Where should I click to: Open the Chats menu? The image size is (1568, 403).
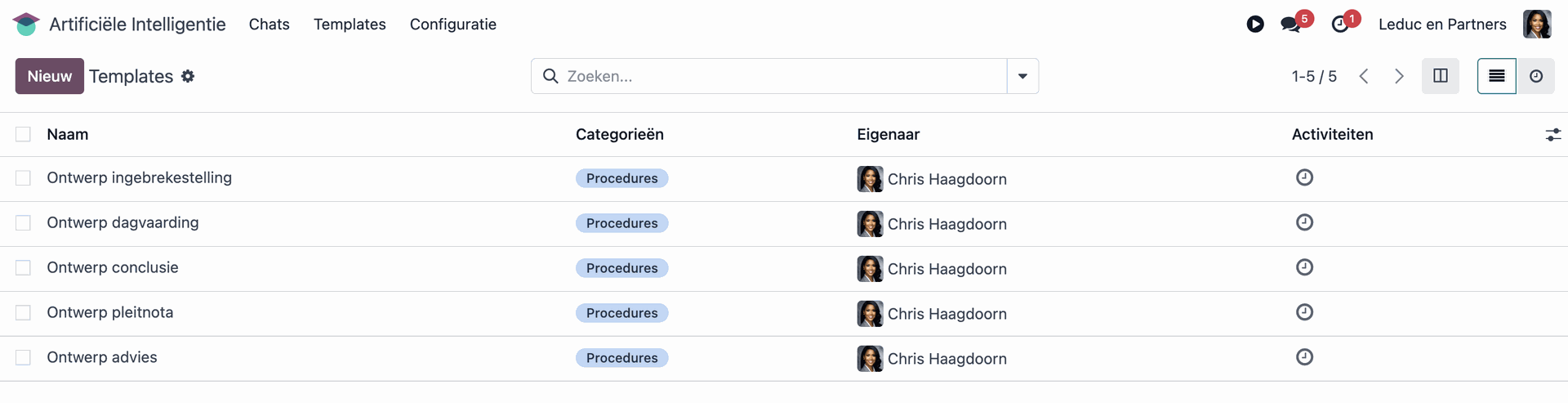(x=269, y=25)
